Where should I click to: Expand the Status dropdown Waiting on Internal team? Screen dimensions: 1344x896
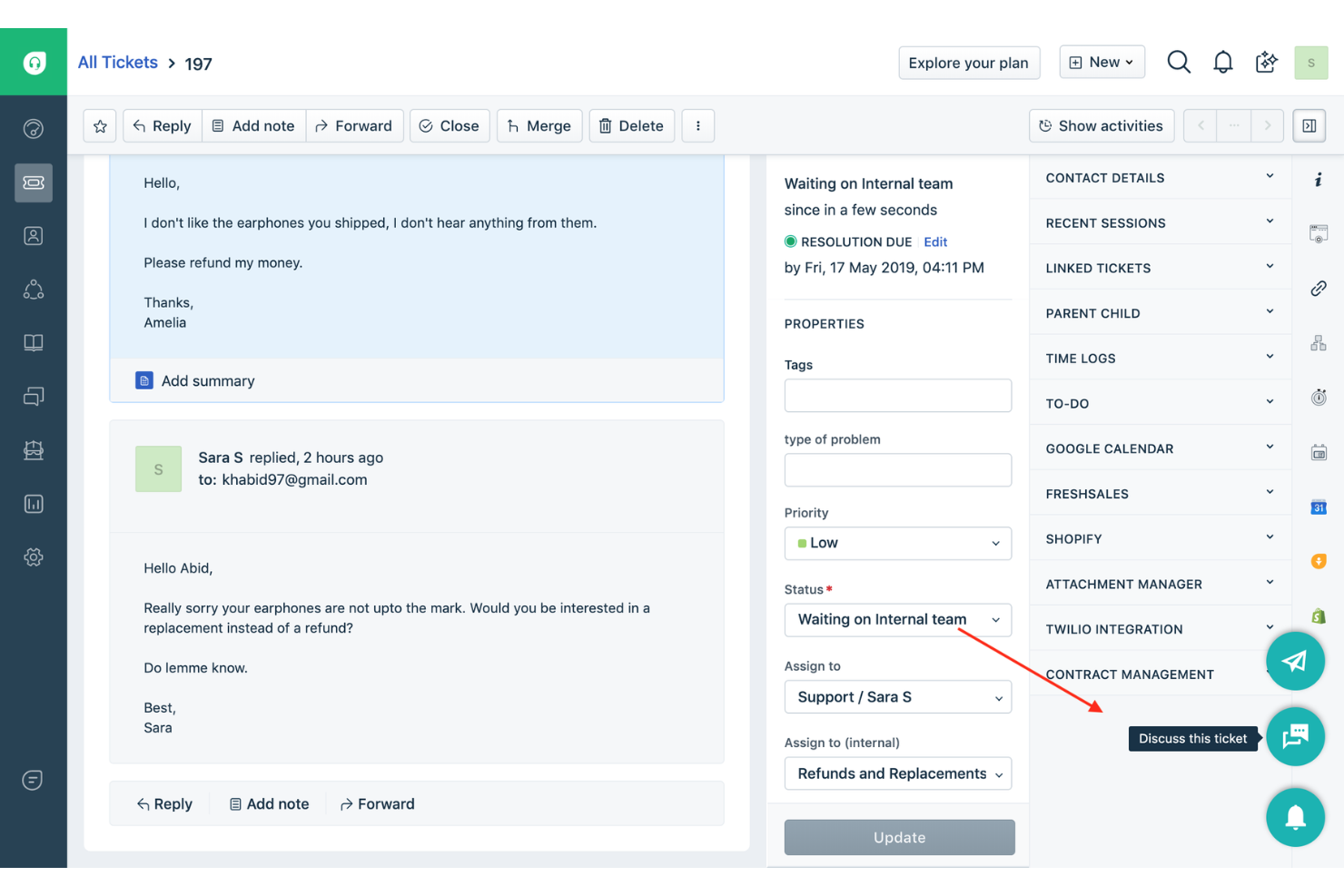897,619
